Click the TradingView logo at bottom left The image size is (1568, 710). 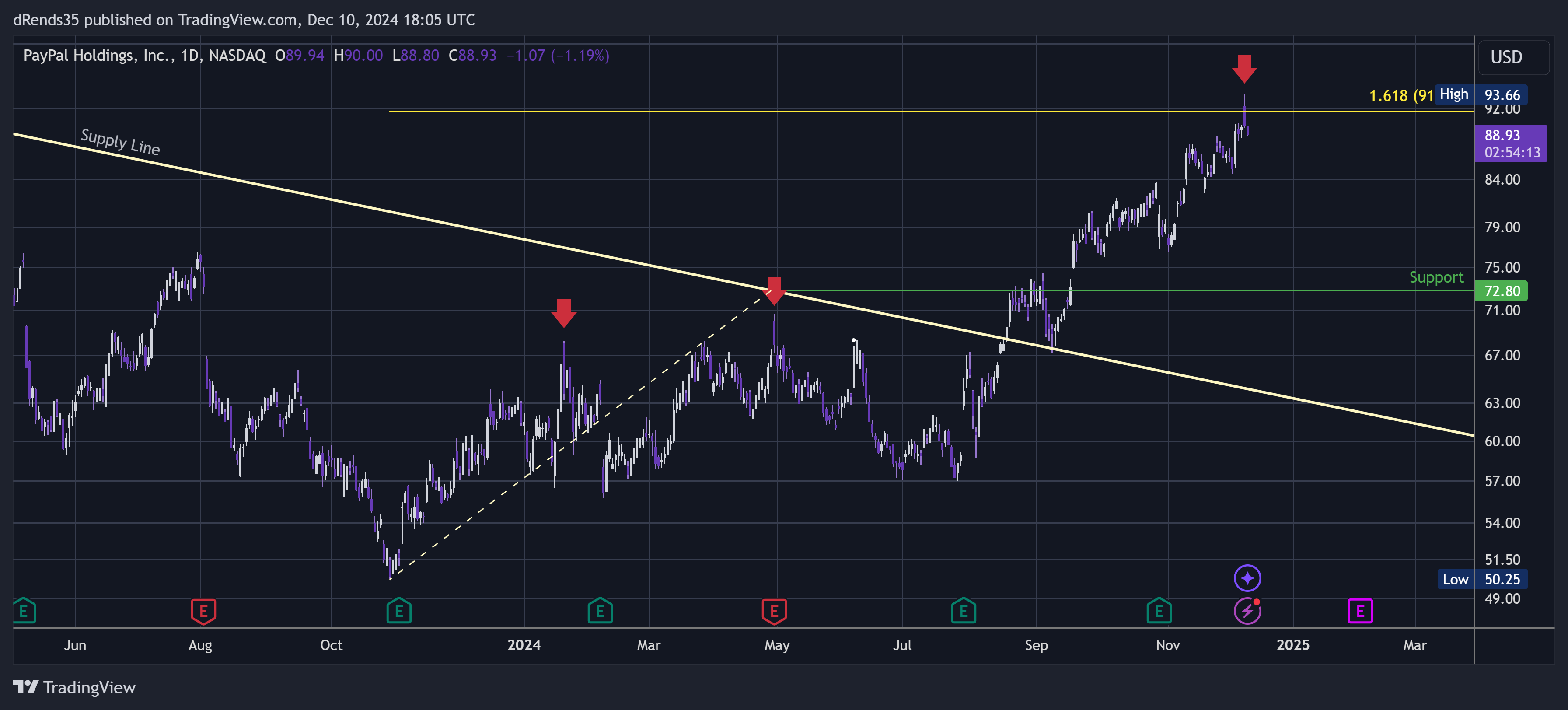[74, 687]
